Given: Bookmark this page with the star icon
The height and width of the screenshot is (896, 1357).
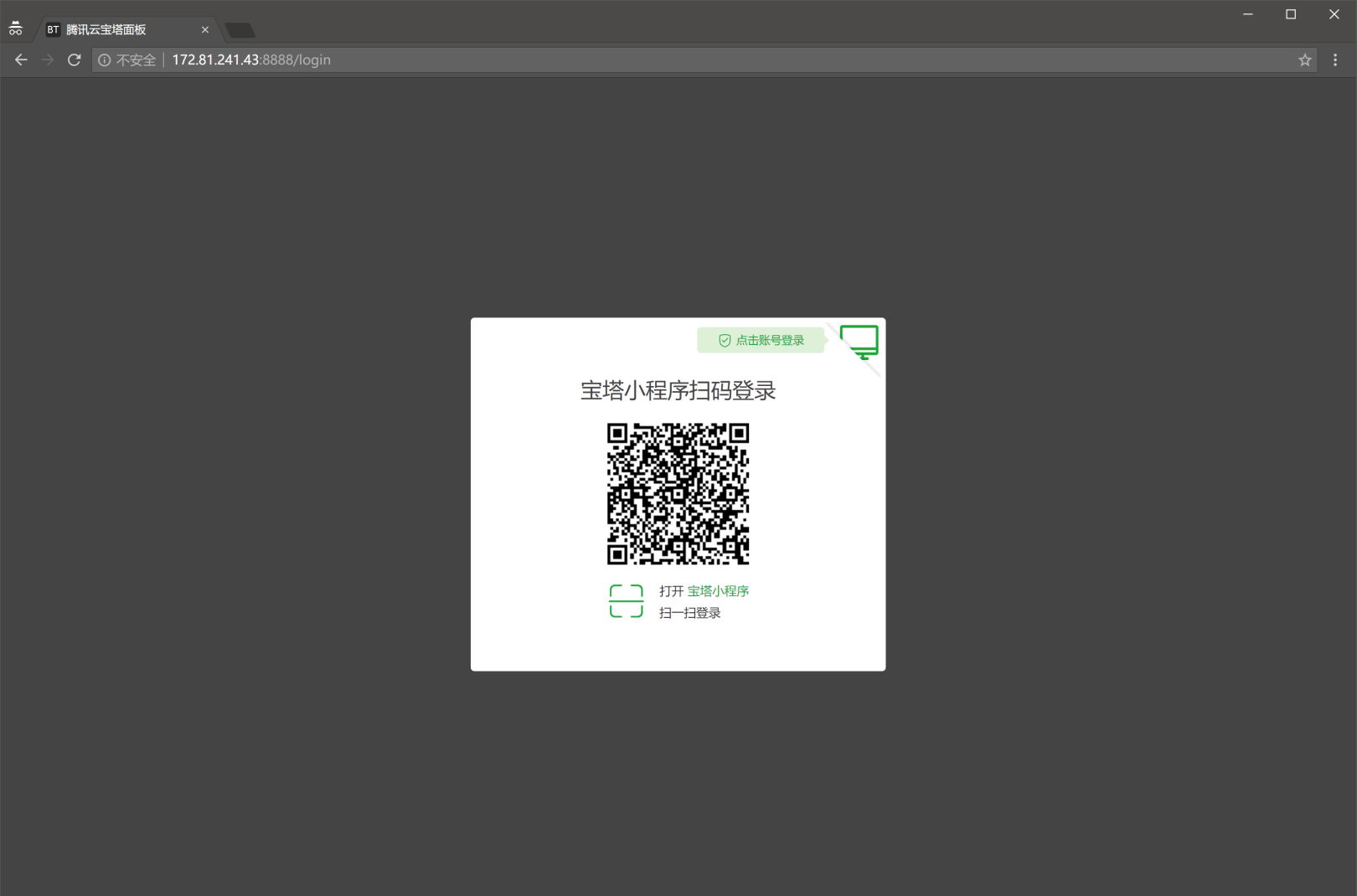Looking at the screenshot, I should (1304, 60).
